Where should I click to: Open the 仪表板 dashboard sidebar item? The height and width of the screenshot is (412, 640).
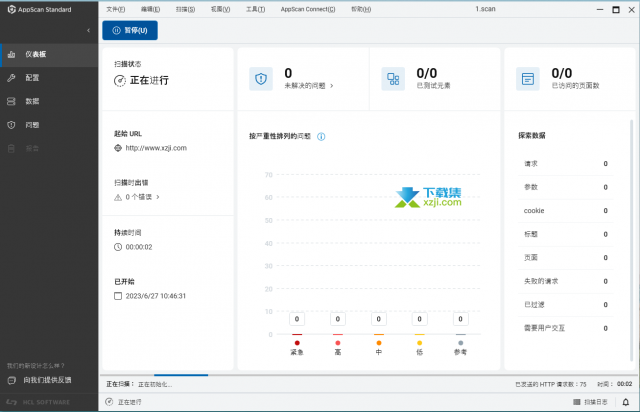pos(49,55)
